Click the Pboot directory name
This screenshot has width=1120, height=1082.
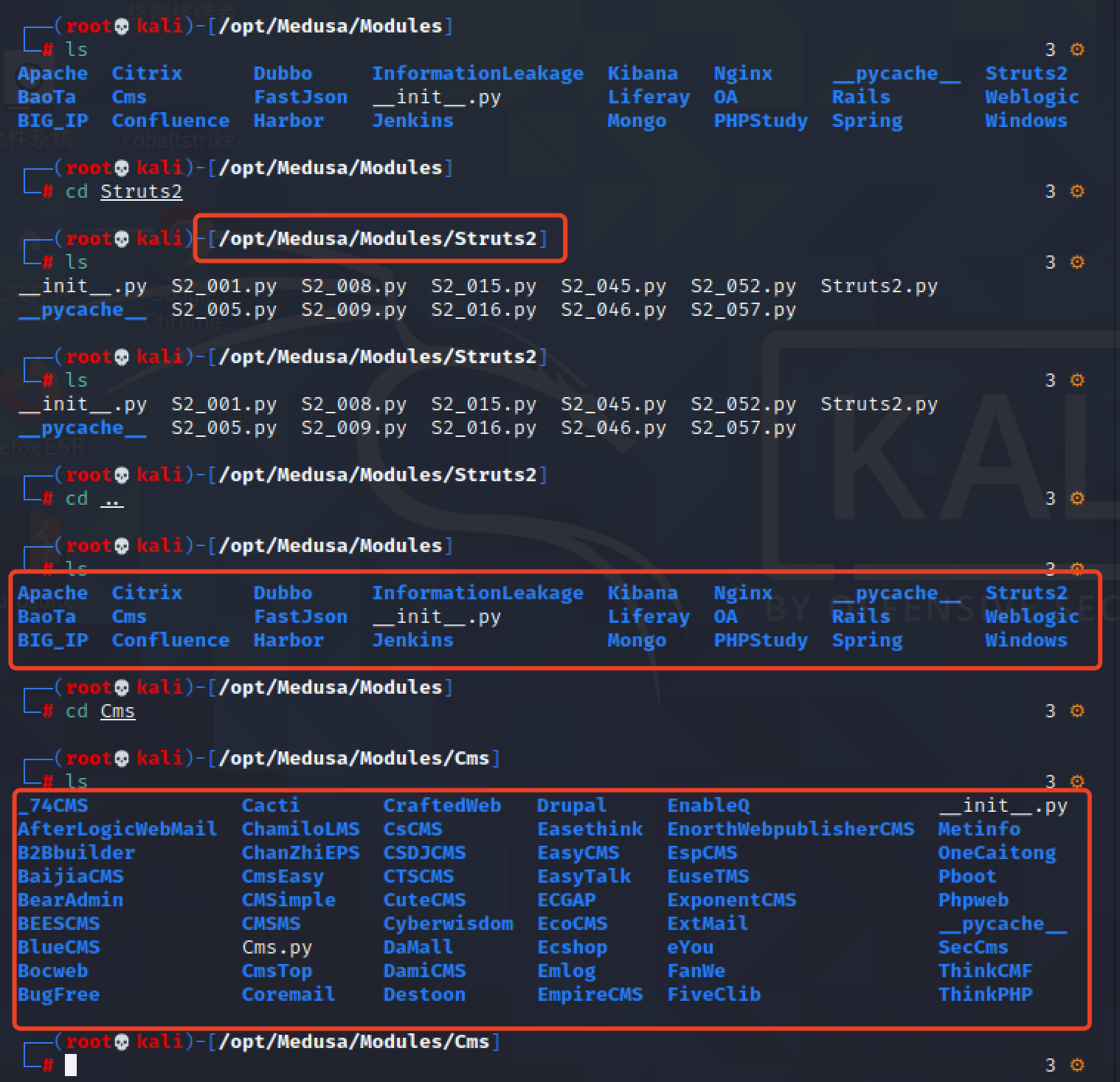967,877
